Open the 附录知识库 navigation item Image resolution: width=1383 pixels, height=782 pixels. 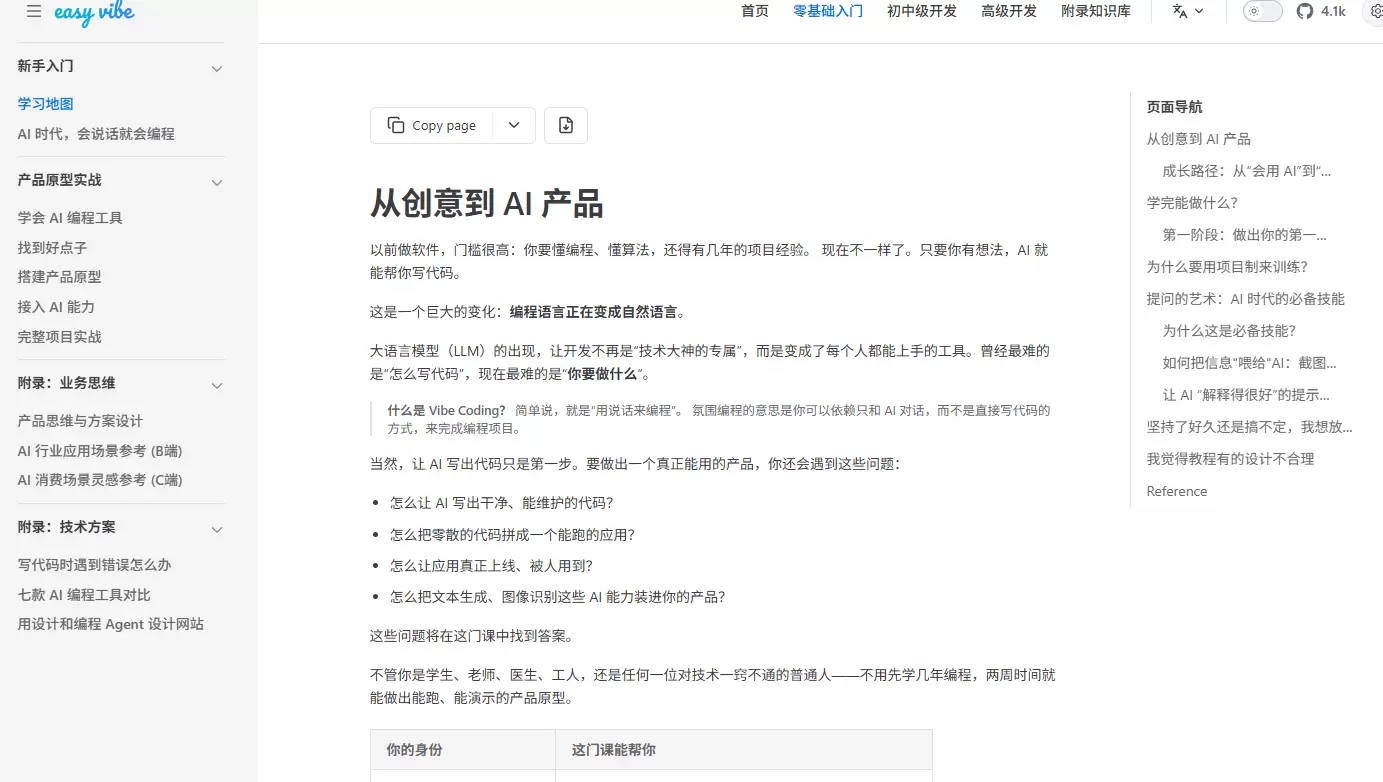click(1096, 11)
